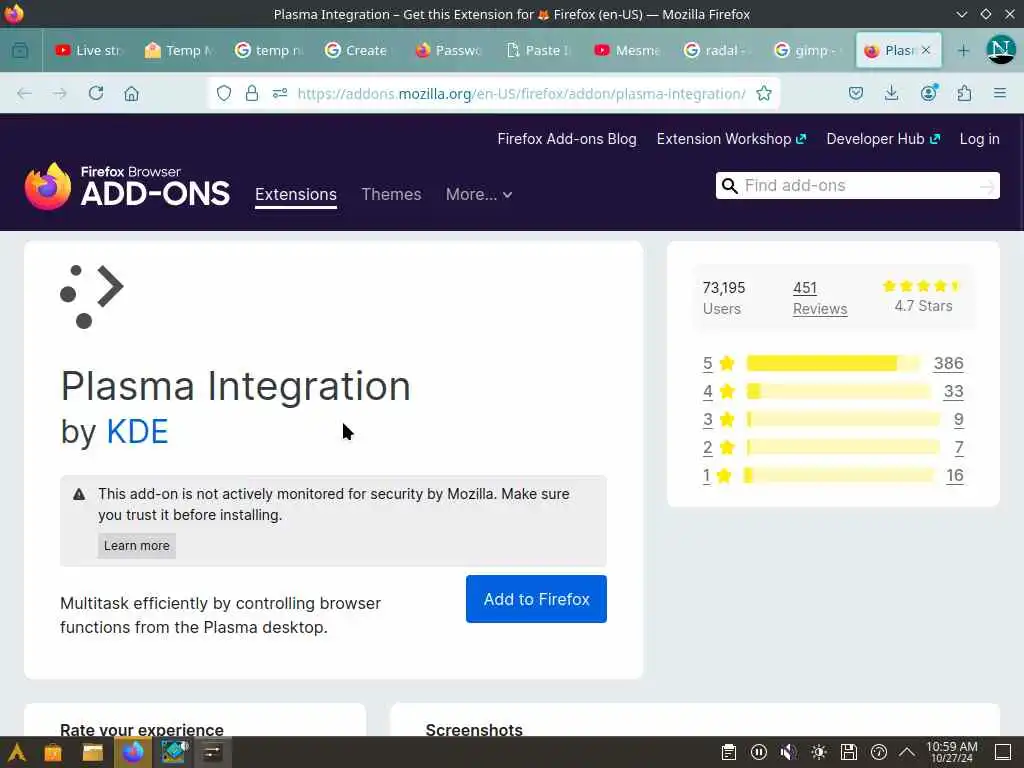Open the Extensions navigation item

[x=296, y=195]
